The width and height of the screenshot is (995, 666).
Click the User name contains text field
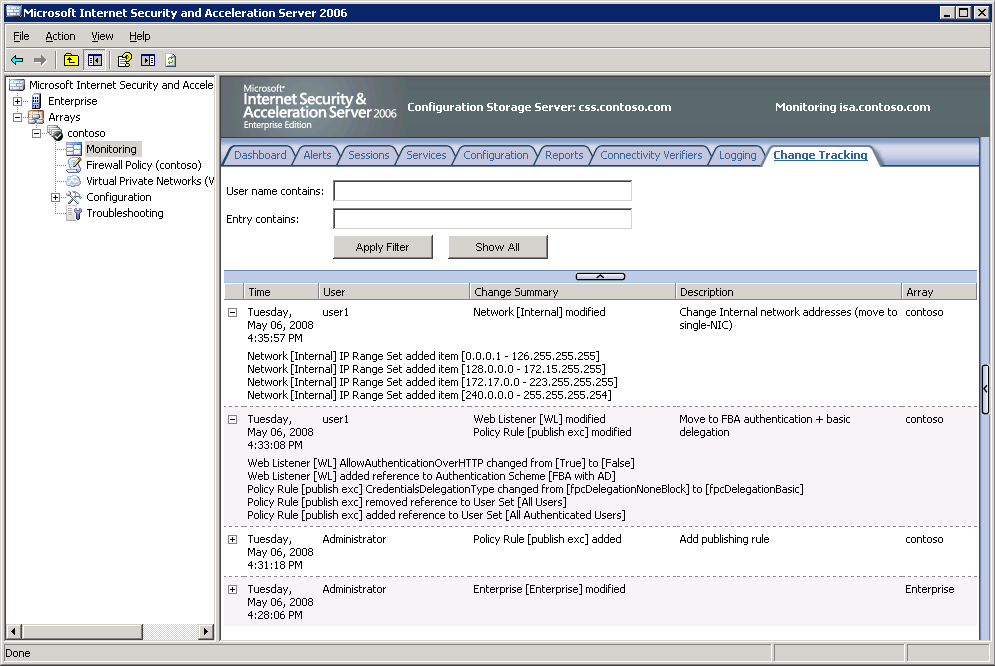tap(482, 191)
